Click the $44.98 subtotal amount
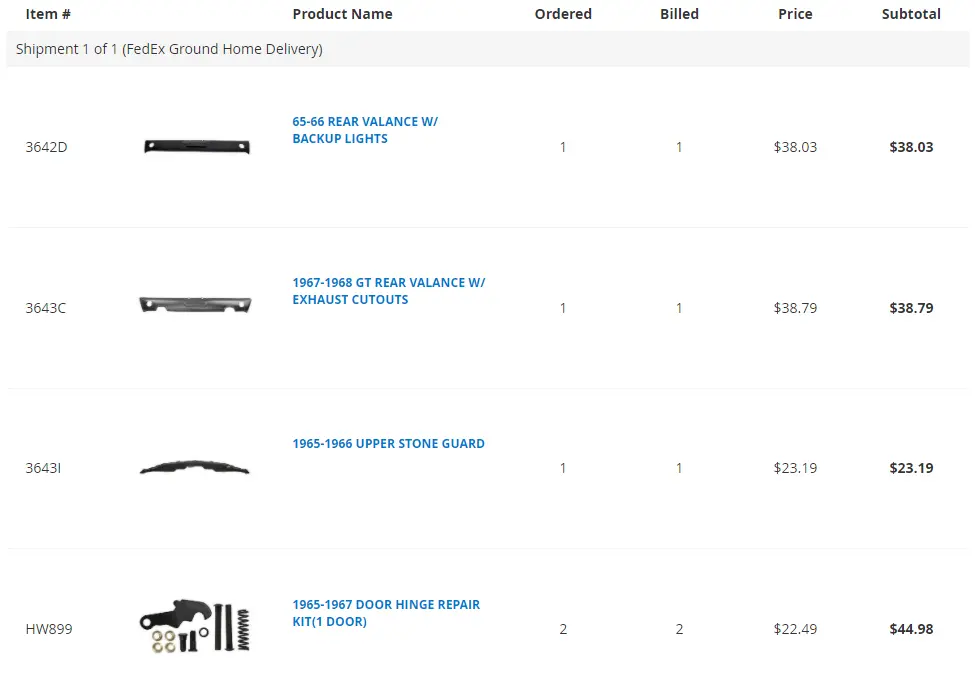975x679 pixels. point(912,629)
